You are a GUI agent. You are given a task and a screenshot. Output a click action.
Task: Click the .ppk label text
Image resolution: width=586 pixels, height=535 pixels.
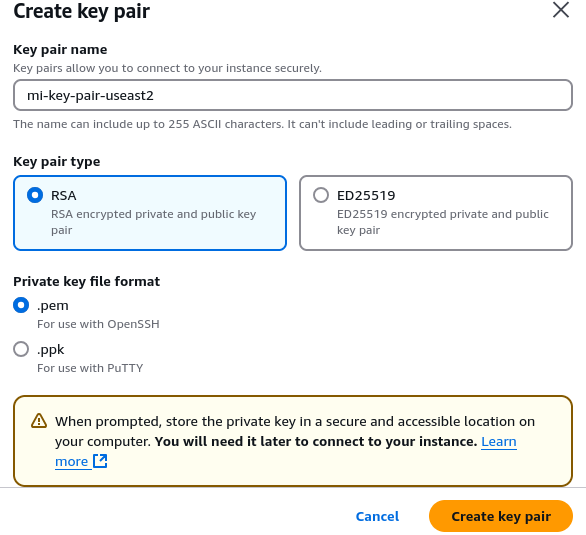coord(50,350)
